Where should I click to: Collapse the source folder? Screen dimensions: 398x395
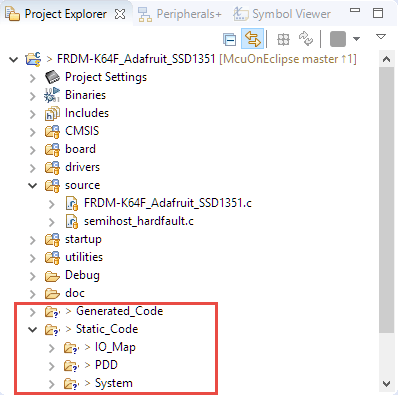[x=33, y=185]
